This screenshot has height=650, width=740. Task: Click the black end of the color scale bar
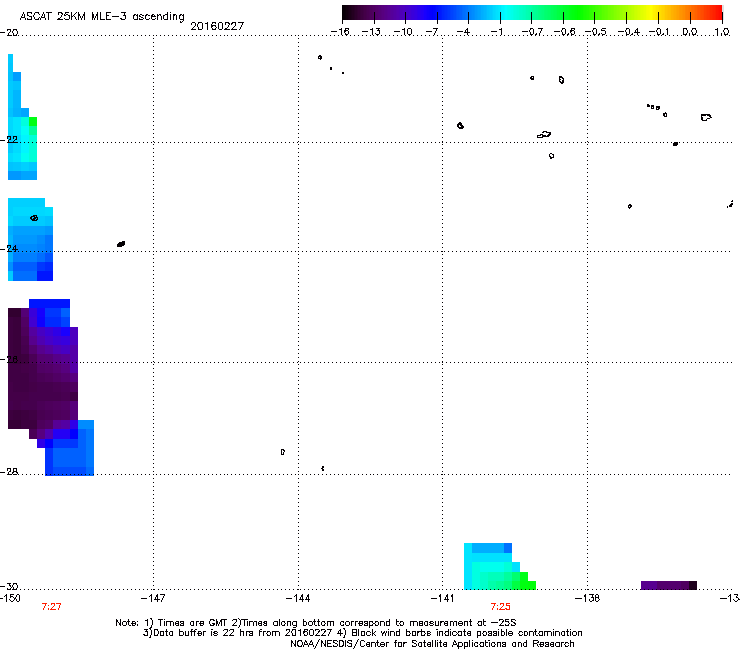[349, 13]
